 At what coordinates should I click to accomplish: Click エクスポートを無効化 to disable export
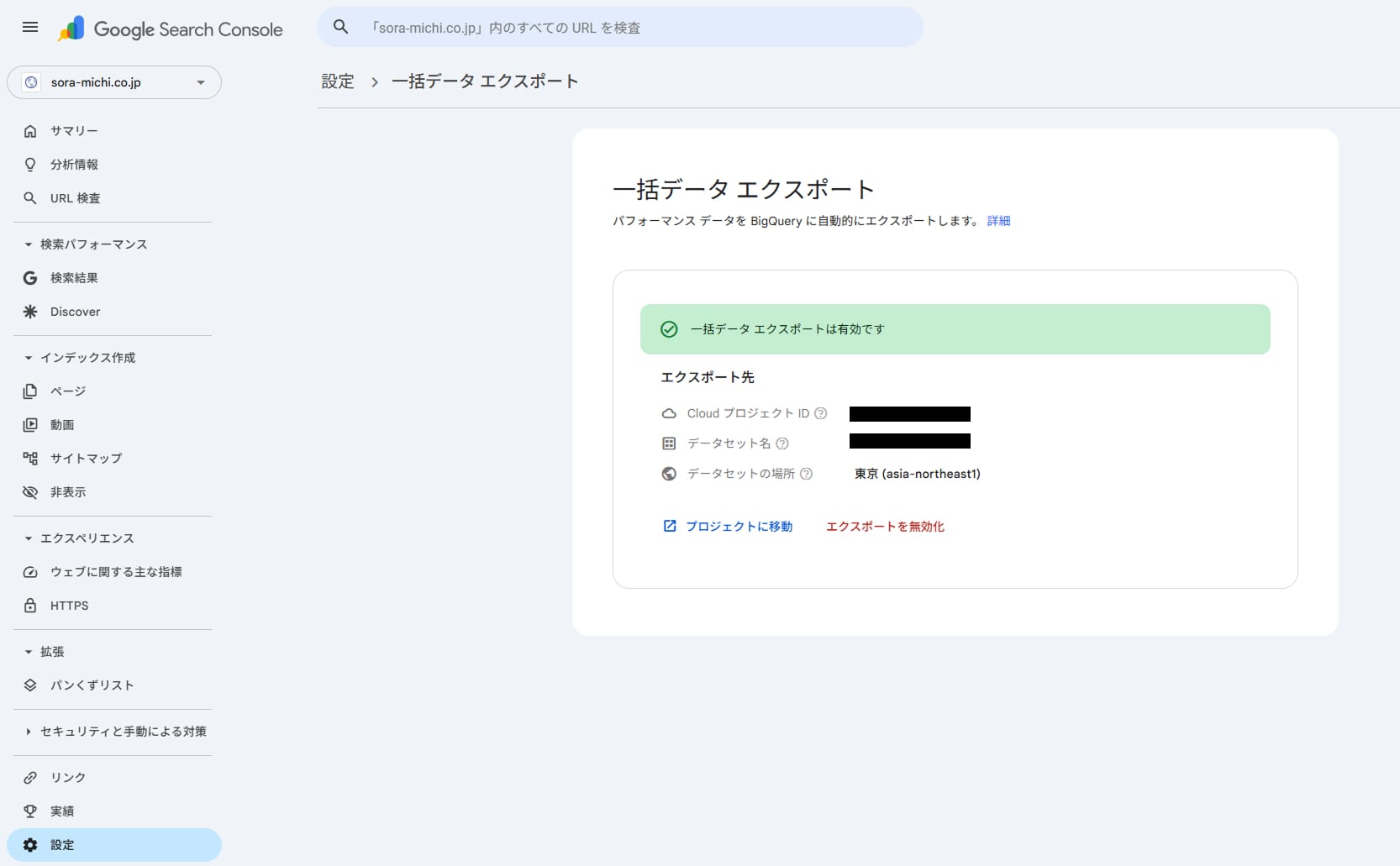[885, 527]
